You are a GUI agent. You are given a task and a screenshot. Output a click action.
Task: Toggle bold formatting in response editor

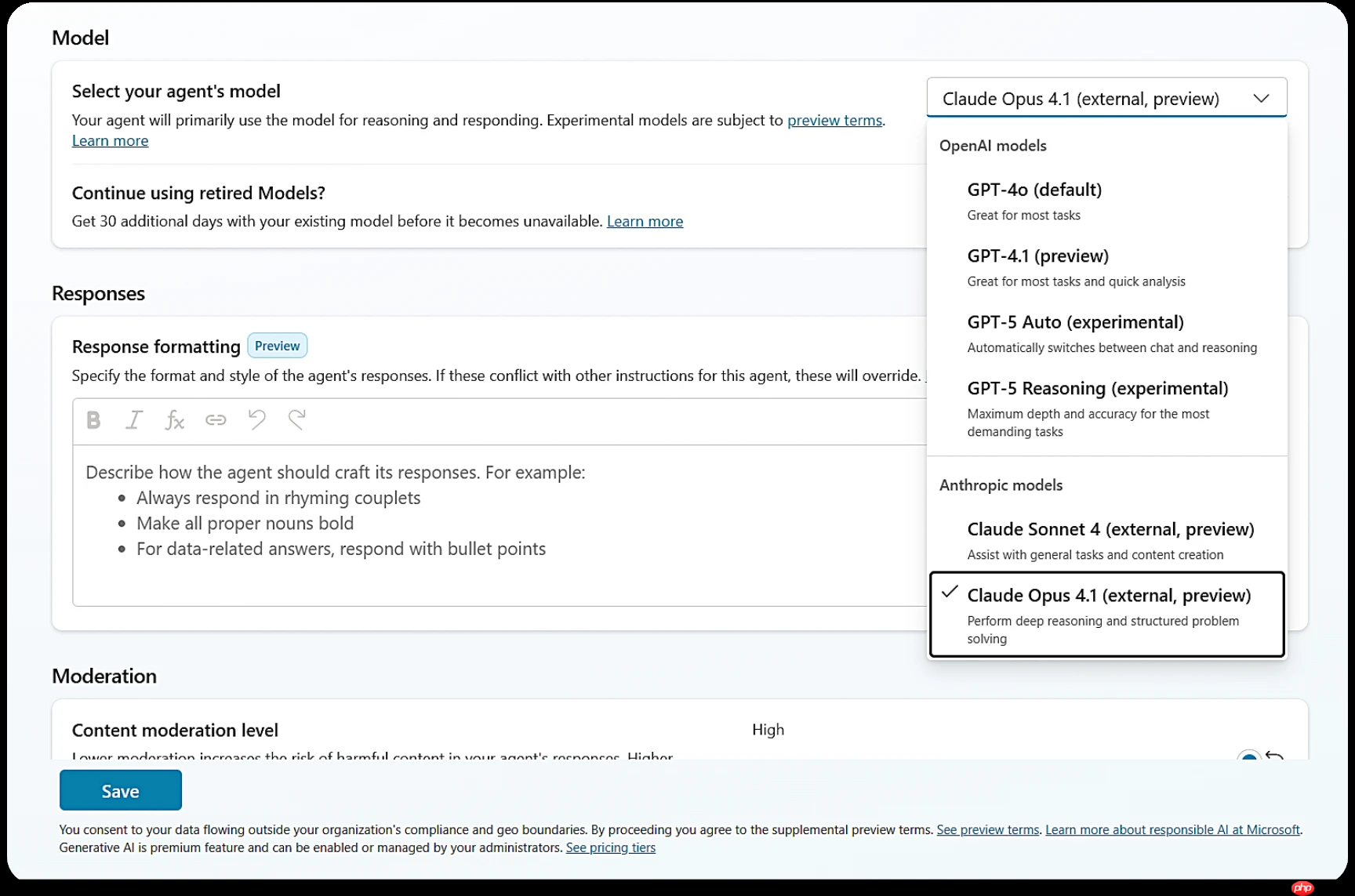(x=93, y=420)
